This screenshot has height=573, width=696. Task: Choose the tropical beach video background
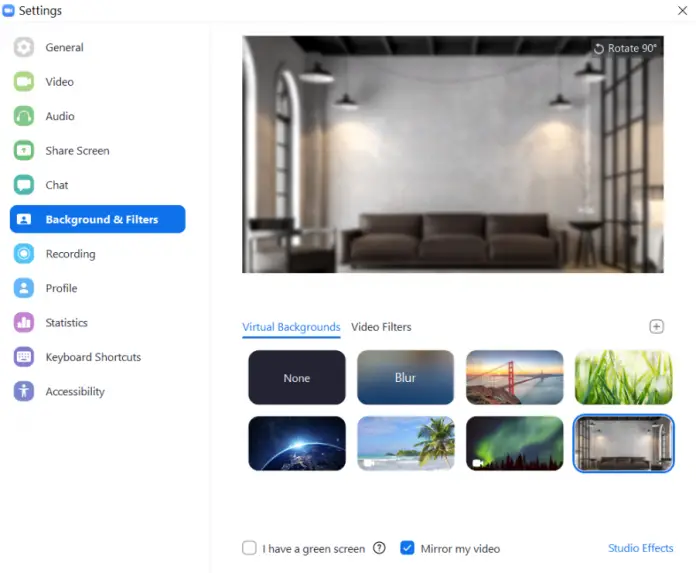point(406,443)
